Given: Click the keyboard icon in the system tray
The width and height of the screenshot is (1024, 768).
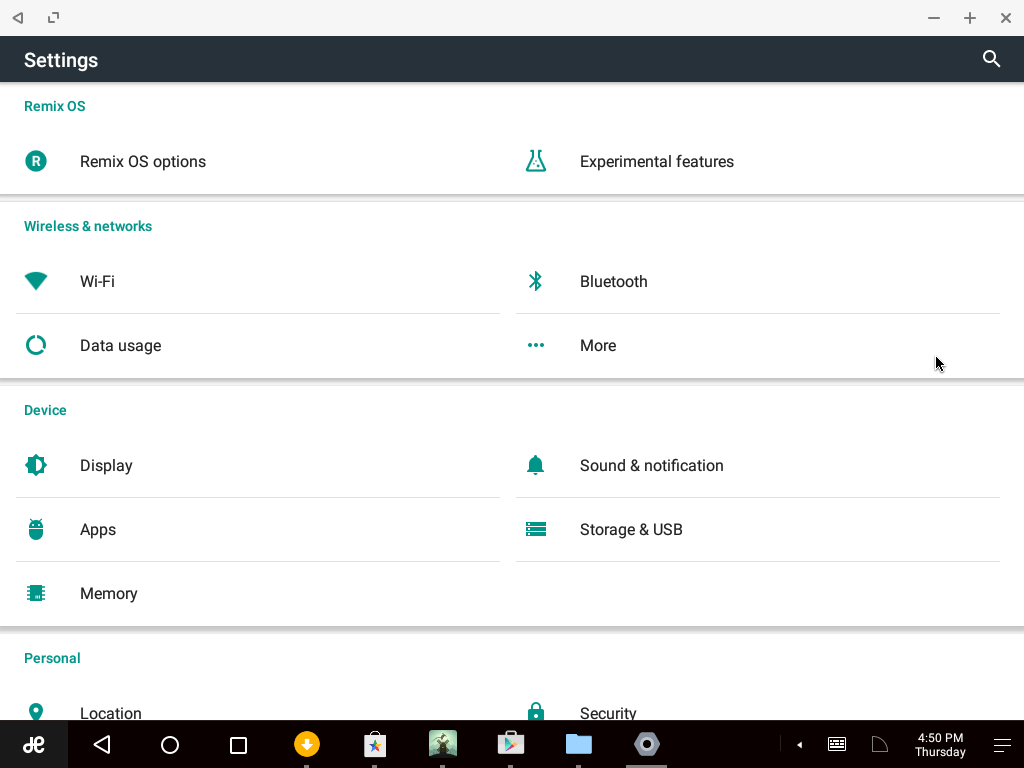Looking at the screenshot, I should pyautogui.click(x=837, y=744).
